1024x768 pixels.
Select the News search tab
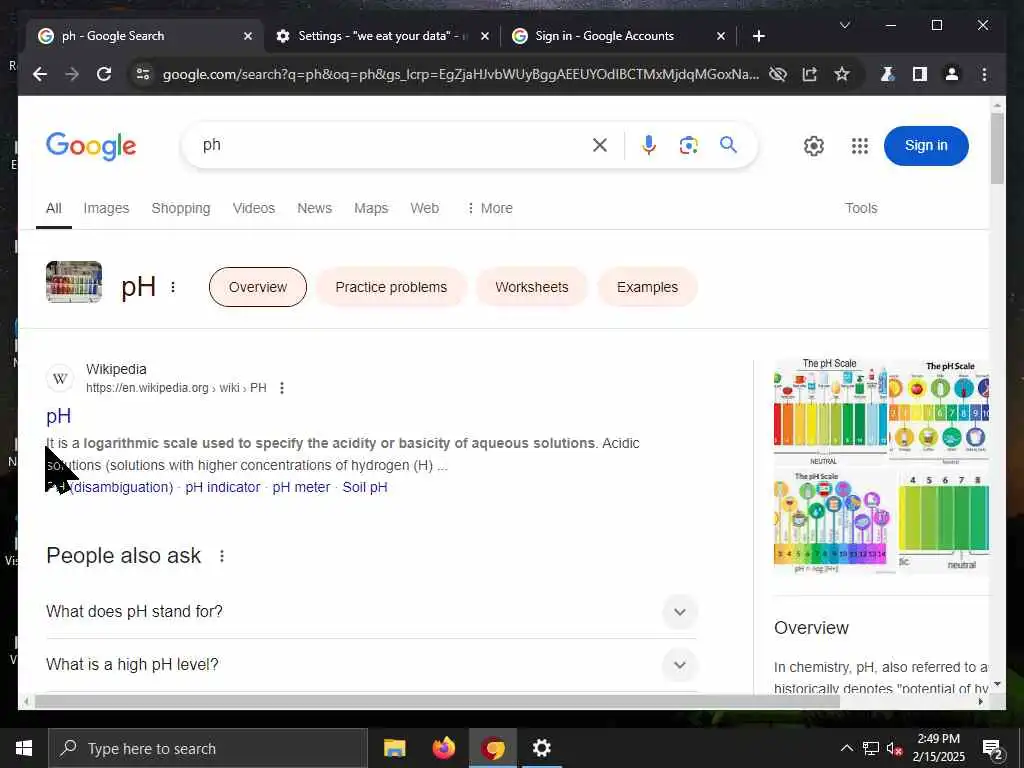point(314,208)
